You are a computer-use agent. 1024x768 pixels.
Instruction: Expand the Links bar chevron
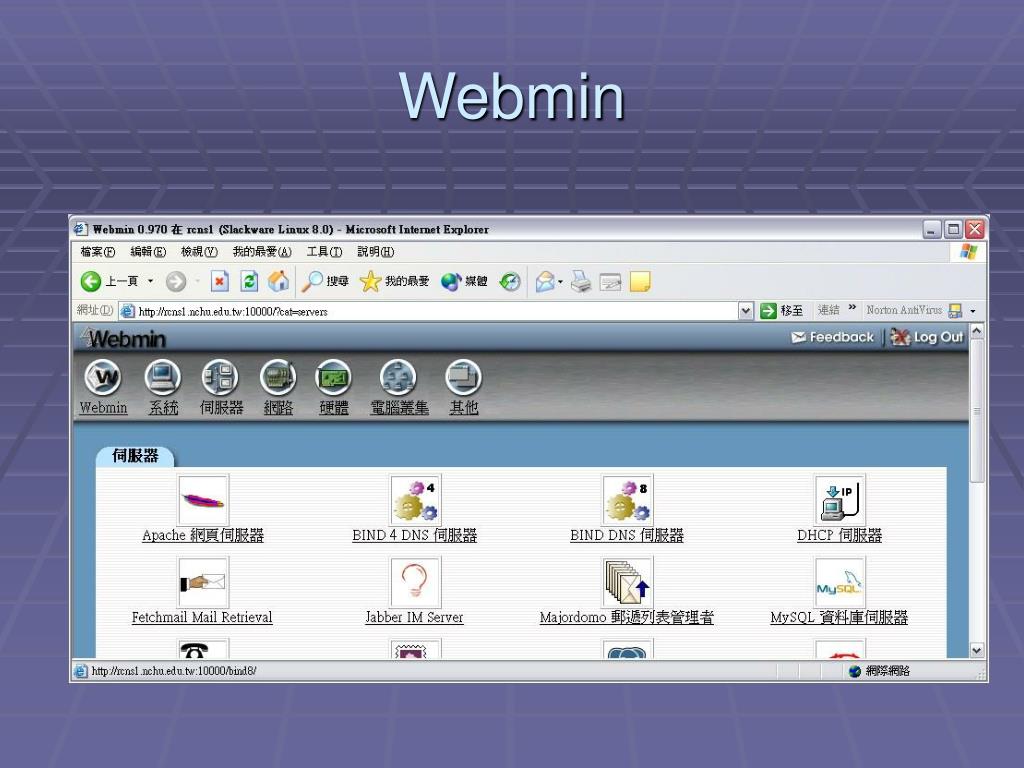click(x=852, y=307)
